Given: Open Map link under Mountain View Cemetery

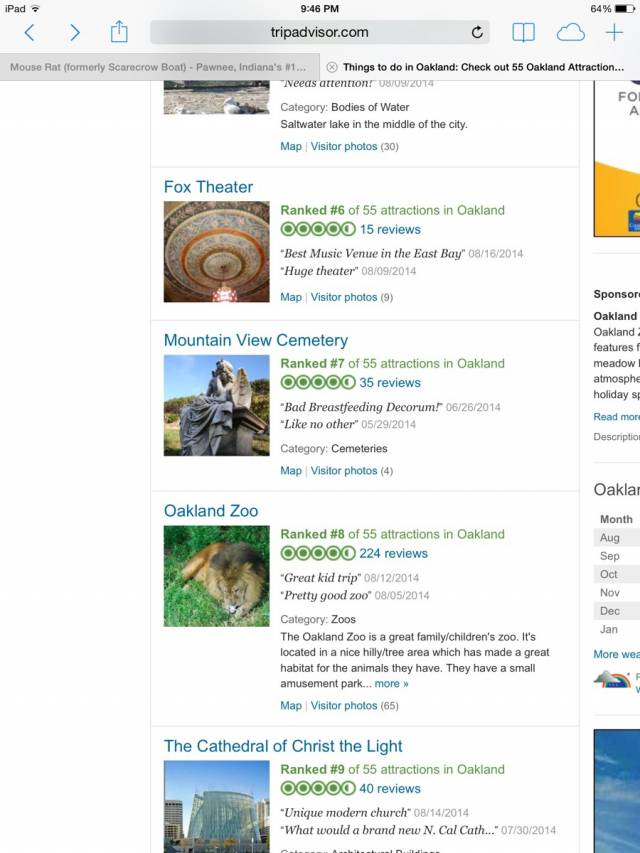Looking at the screenshot, I should pos(291,471).
